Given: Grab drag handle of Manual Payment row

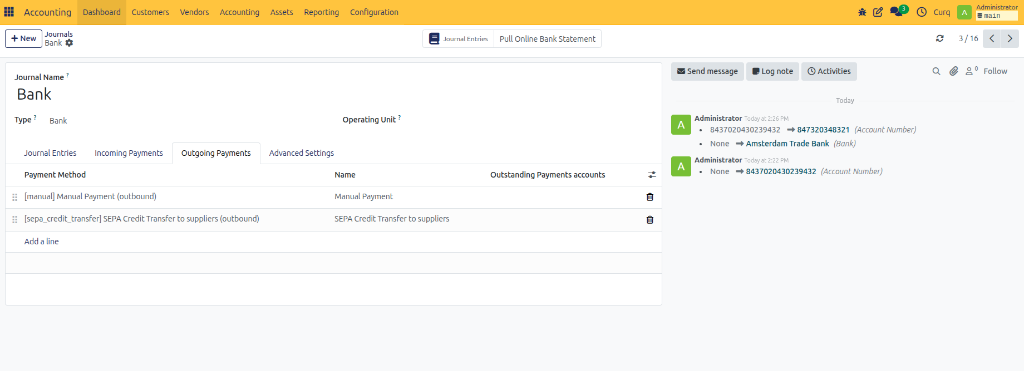Looking at the screenshot, I should coord(14,197).
